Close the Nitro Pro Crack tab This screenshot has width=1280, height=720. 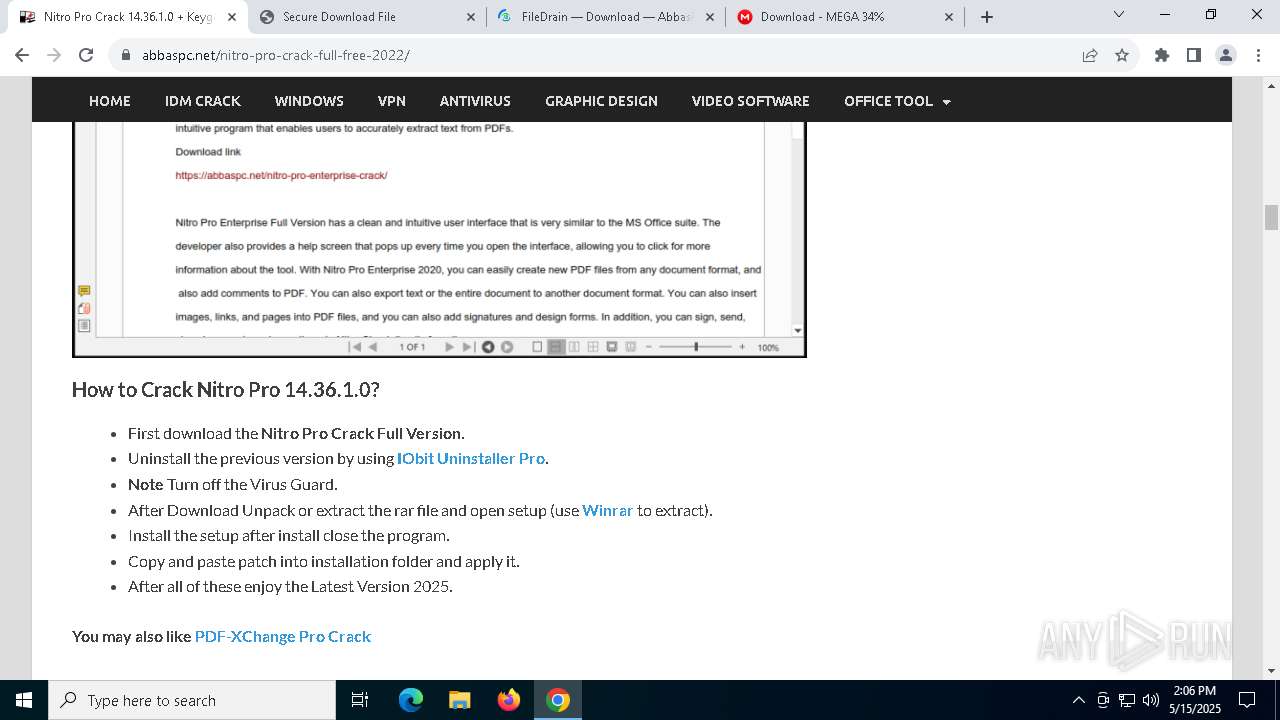tap(231, 16)
